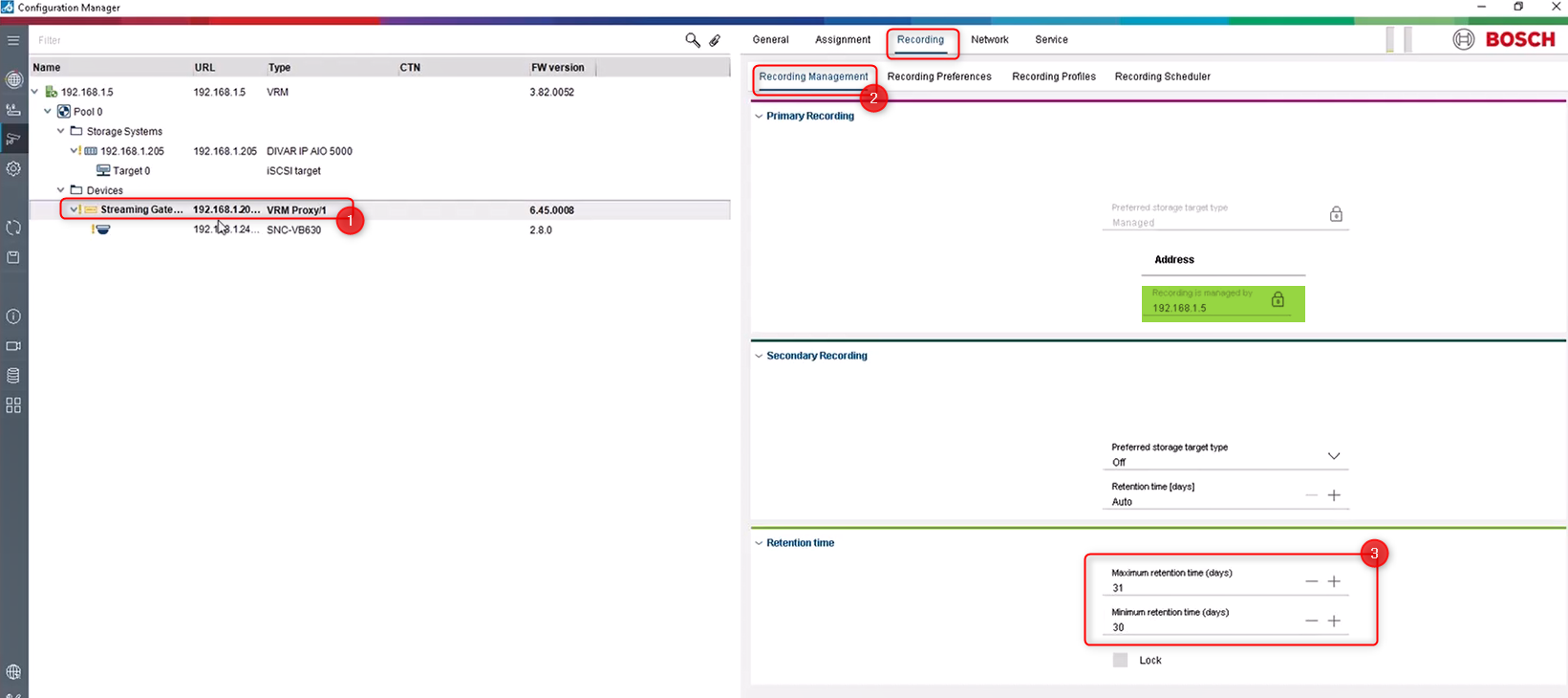Decrease minimum retention time with minus
1568x698 pixels.
(x=1311, y=621)
